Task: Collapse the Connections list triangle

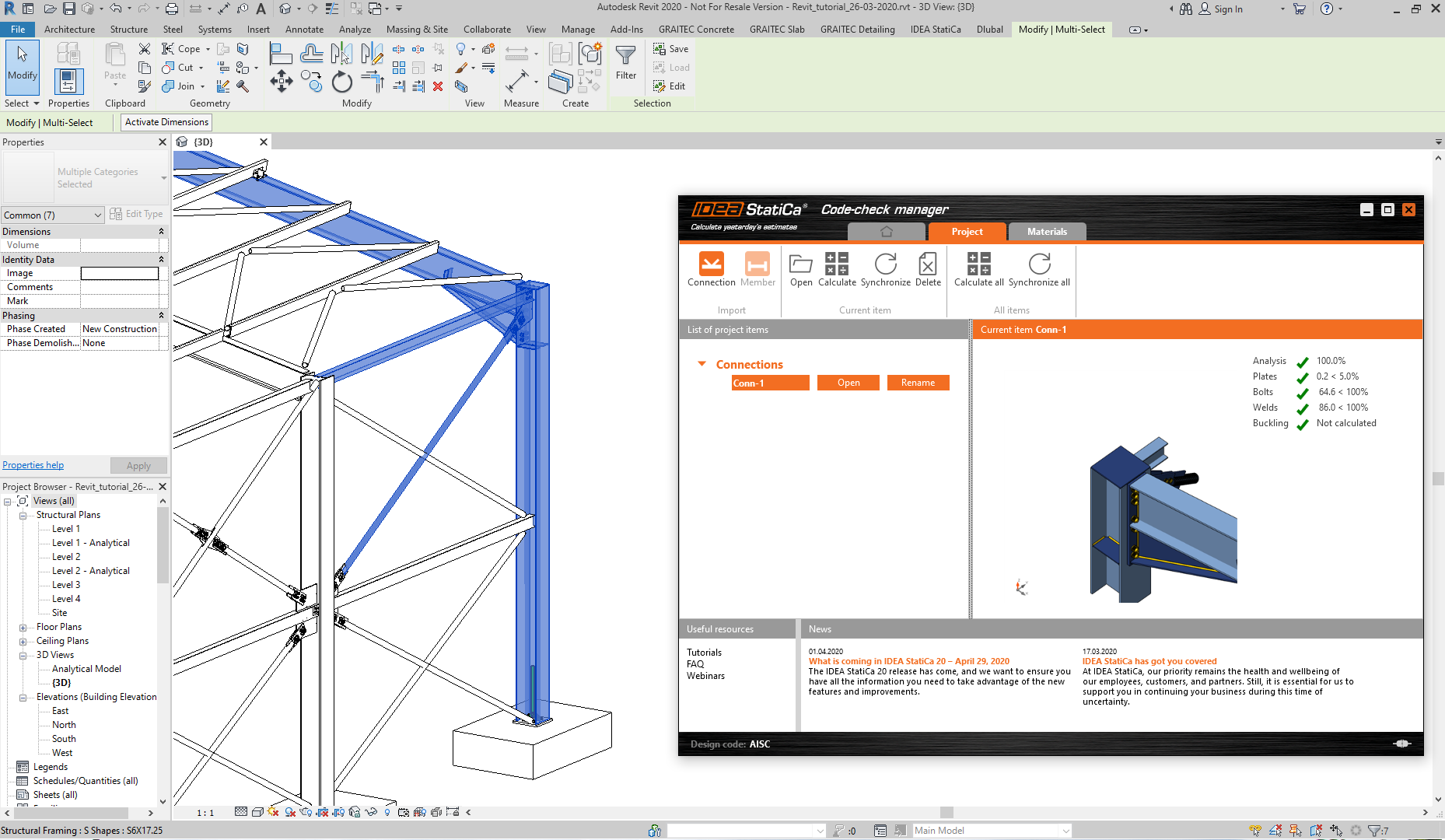Action: pos(702,364)
